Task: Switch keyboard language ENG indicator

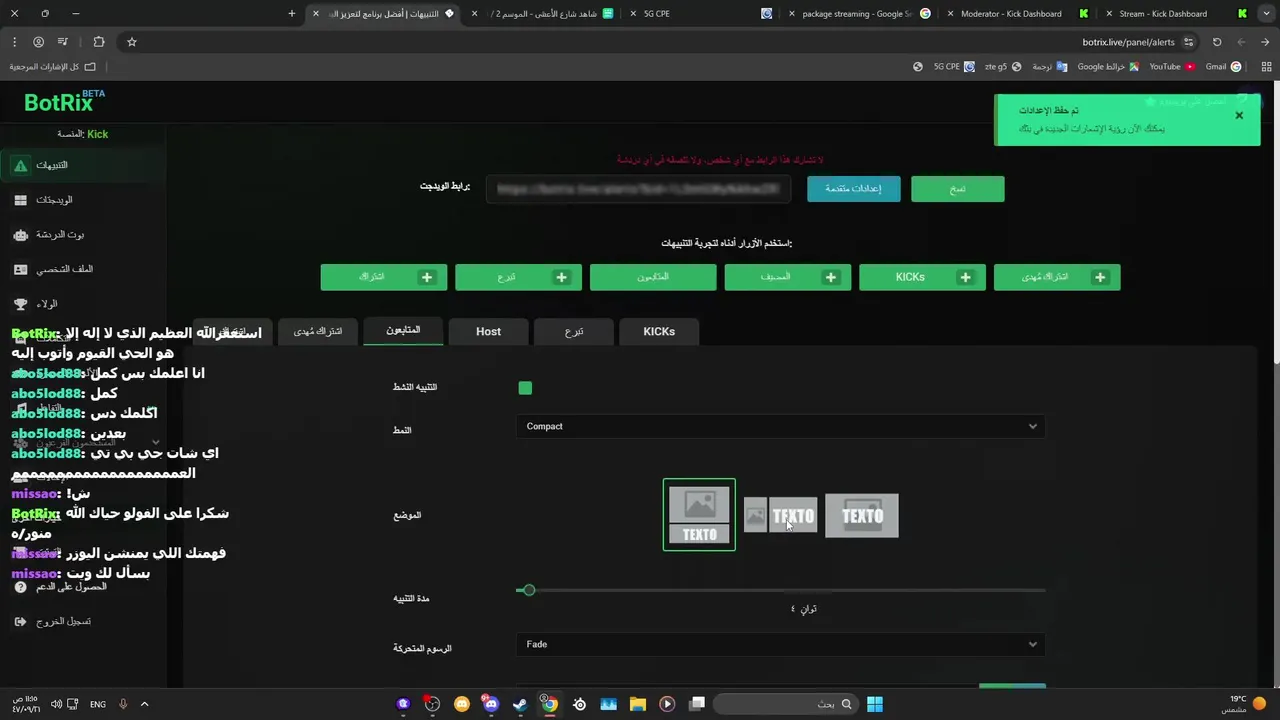Action: (98, 704)
